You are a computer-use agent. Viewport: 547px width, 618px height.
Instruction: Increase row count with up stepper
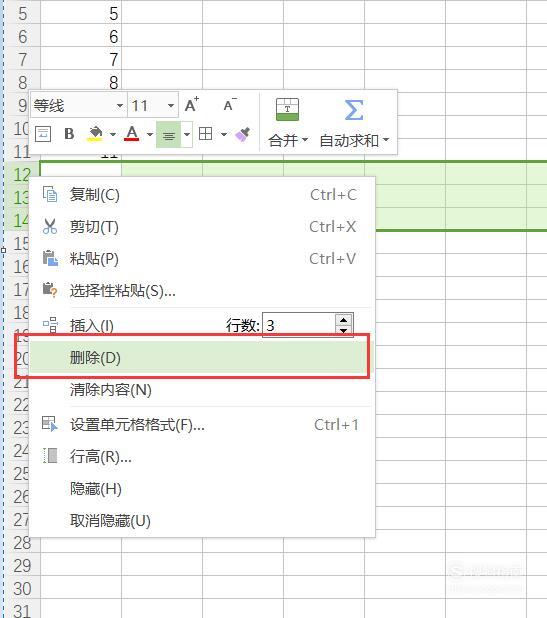point(344,320)
